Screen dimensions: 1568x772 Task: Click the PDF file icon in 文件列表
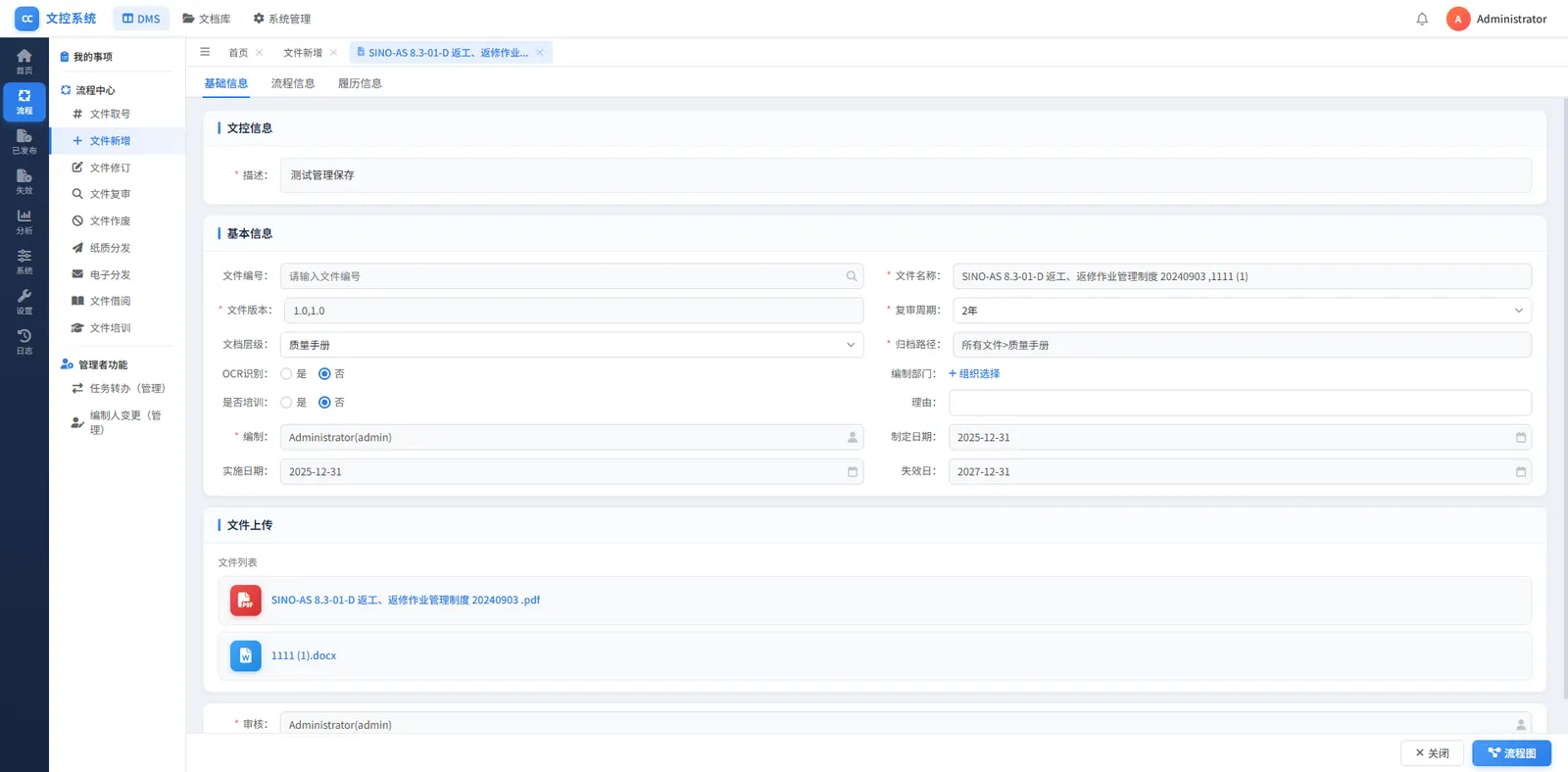click(245, 601)
